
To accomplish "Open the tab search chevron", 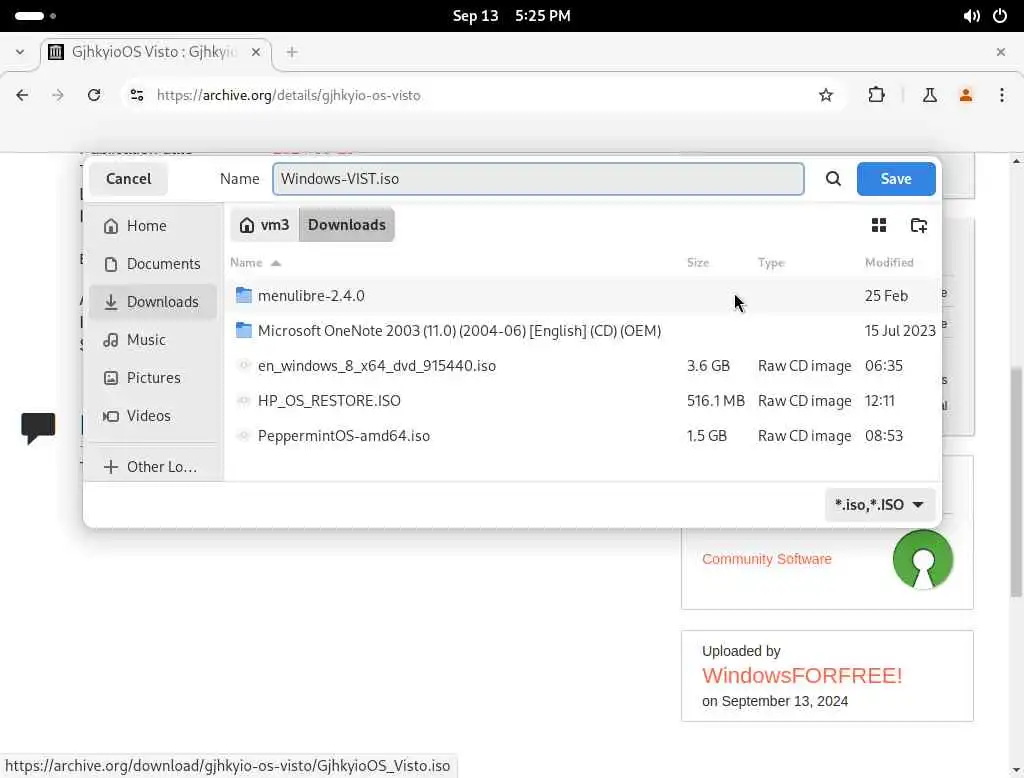I will [x=20, y=52].
